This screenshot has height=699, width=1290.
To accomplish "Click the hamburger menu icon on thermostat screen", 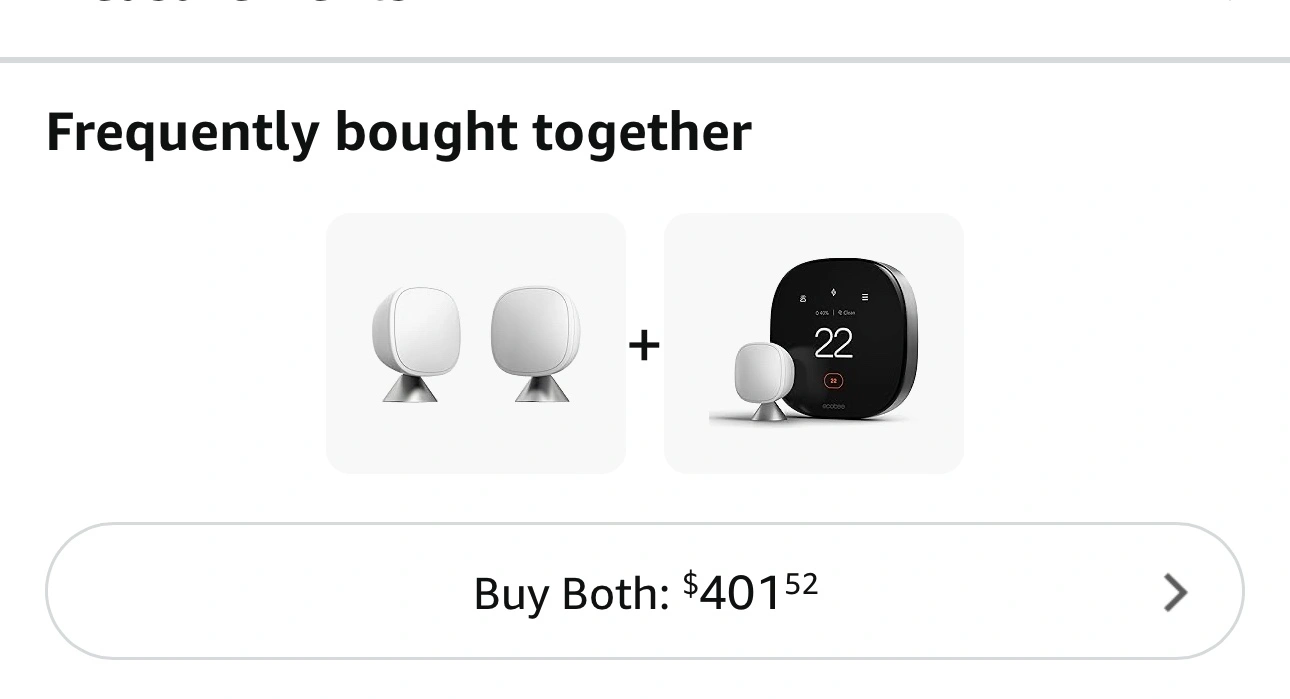I will [865, 297].
